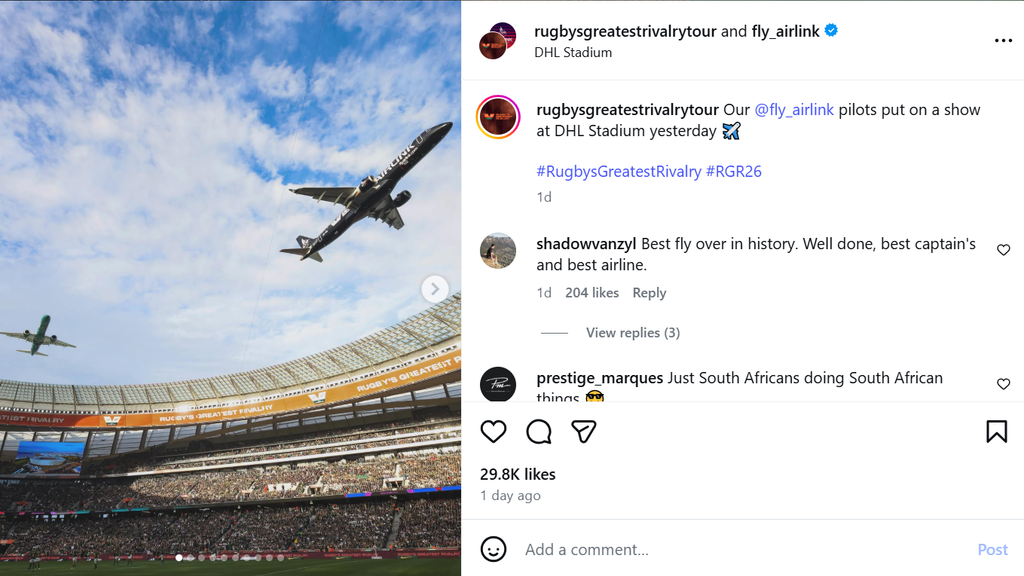View the 29.8K likes list
The height and width of the screenshot is (576, 1024).
[517, 474]
